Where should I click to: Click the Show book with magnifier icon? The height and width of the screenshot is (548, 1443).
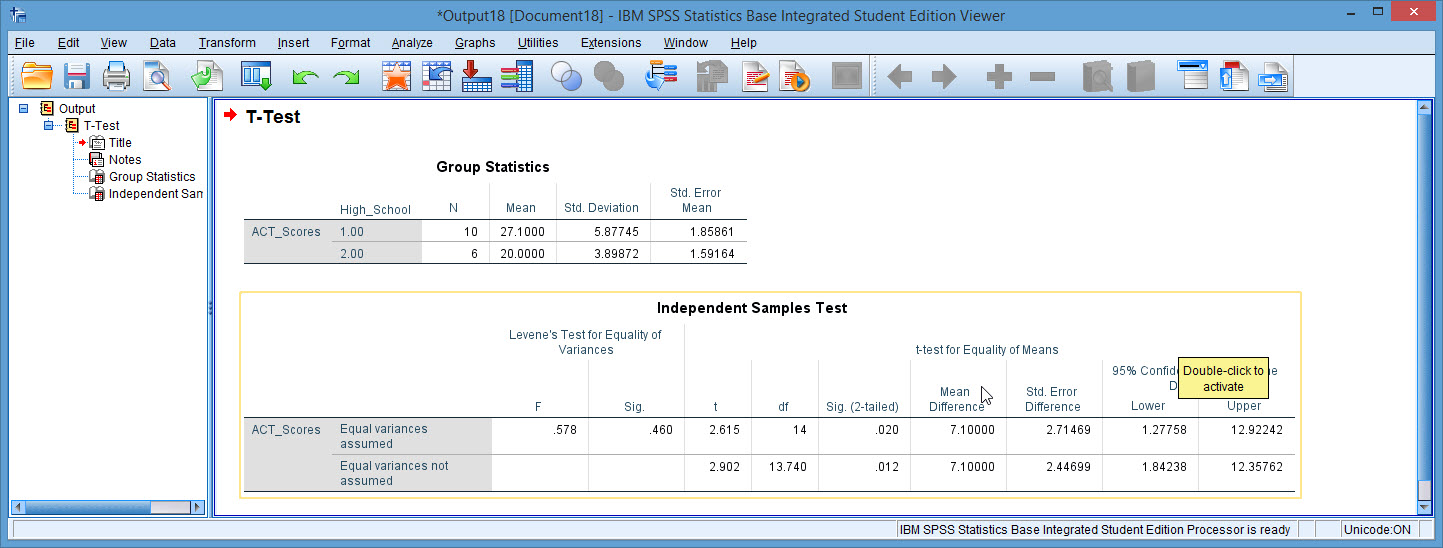(1098, 76)
